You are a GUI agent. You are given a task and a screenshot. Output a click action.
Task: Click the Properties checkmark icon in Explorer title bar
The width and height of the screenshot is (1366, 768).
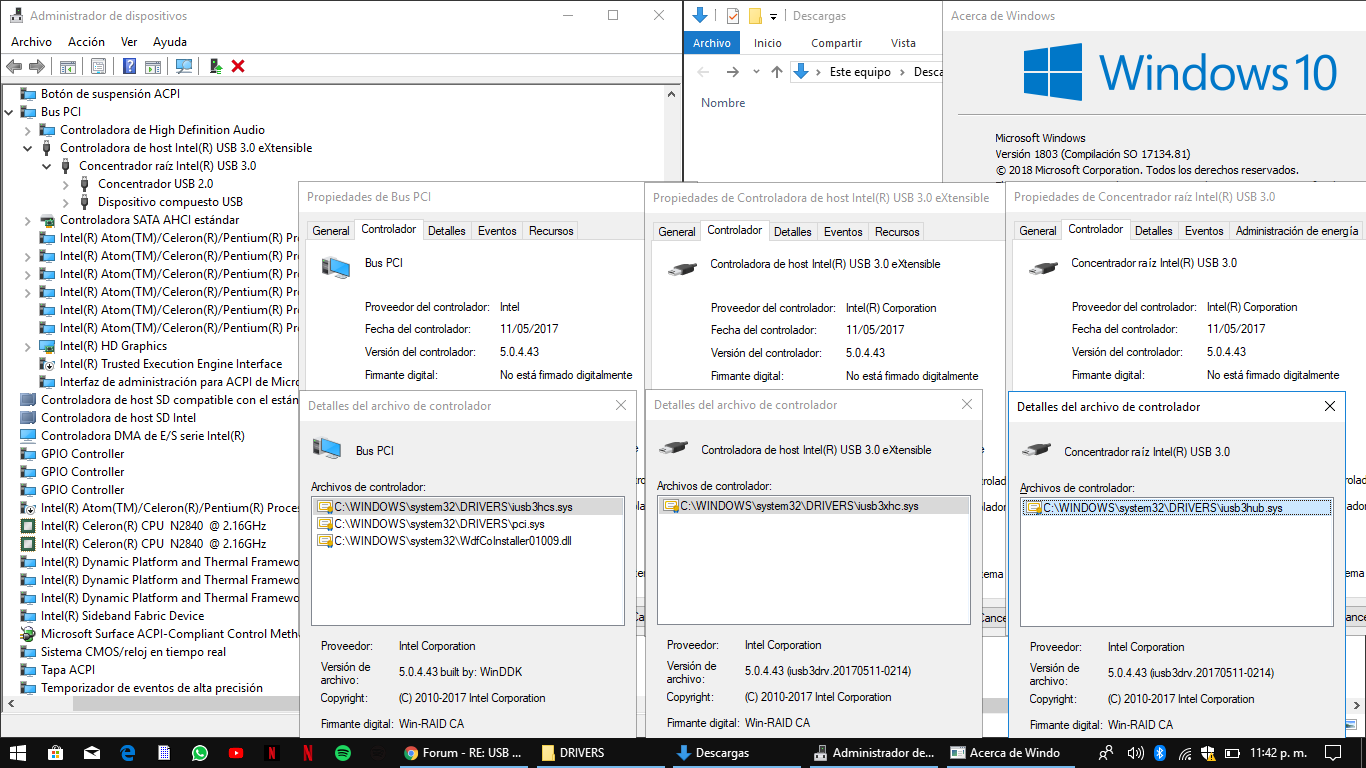tap(733, 16)
